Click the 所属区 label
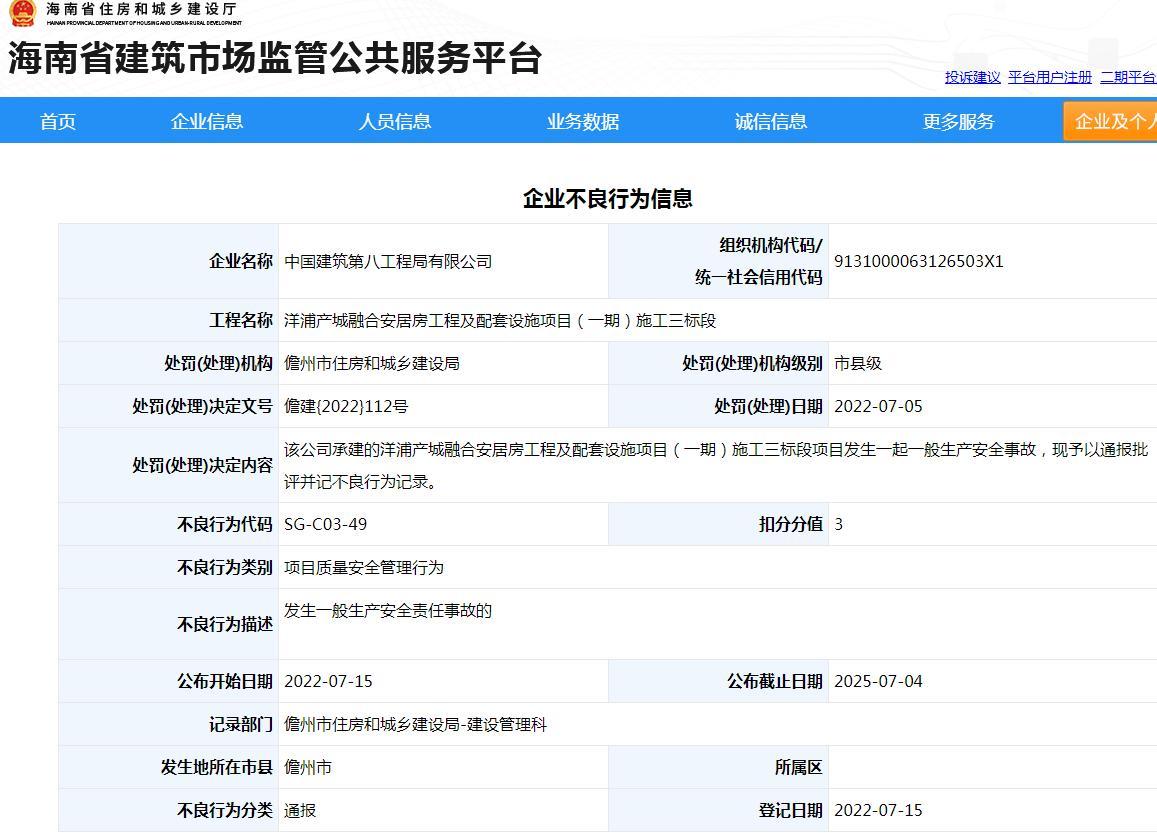 798,767
